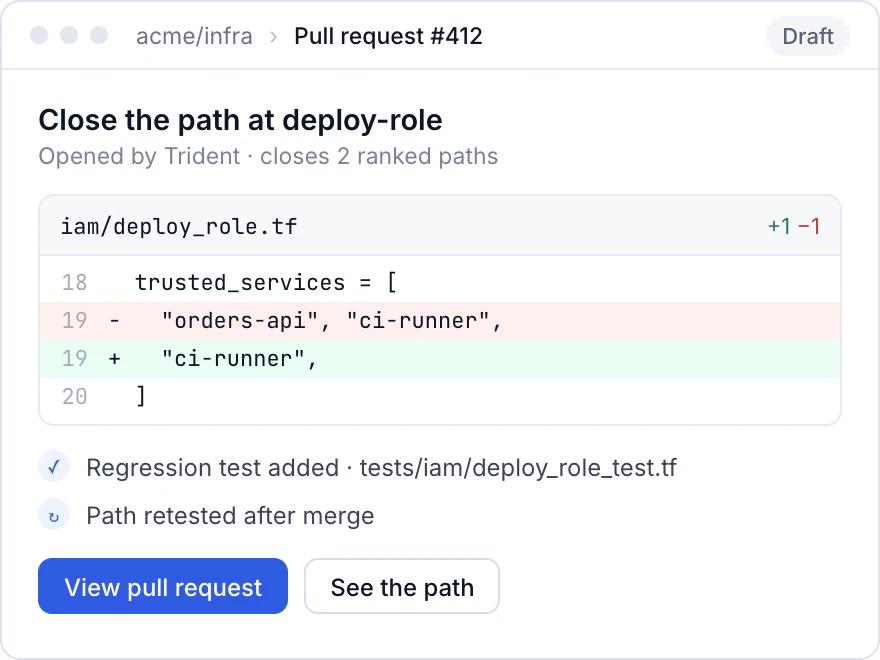Click the second window control dot

[69, 35]
